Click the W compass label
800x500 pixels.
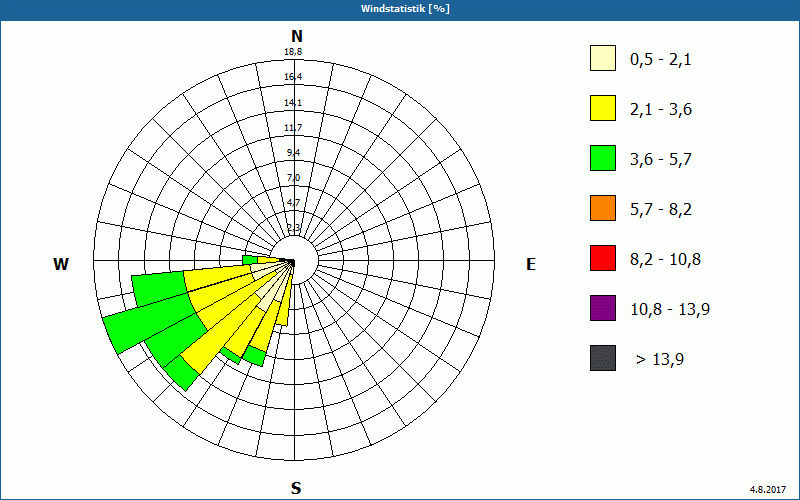(x=61, y=264)
